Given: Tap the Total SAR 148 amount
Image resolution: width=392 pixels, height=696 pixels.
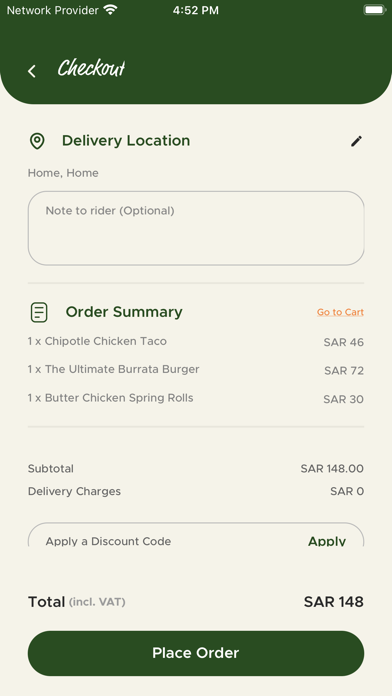Looking at the screenshot, I should [x=334, y=602].
